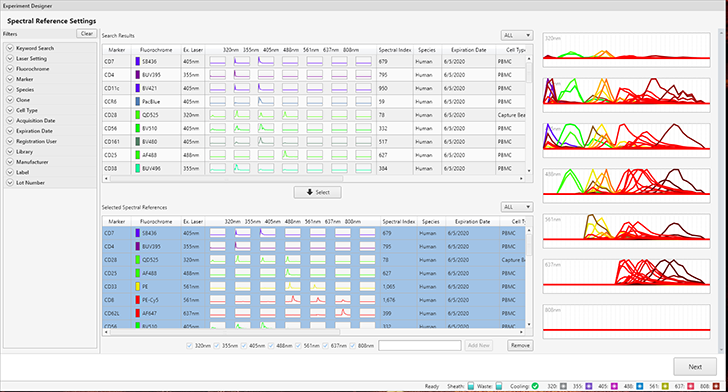728x392 pixels.
Task: Open the ALL dropdown for Selected Spectral References
Action: tap(517, 207)
